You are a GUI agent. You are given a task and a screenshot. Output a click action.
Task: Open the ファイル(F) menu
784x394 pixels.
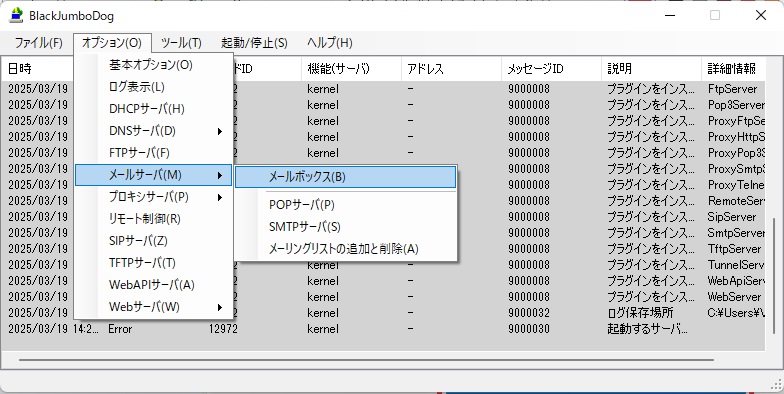(38, 43)
